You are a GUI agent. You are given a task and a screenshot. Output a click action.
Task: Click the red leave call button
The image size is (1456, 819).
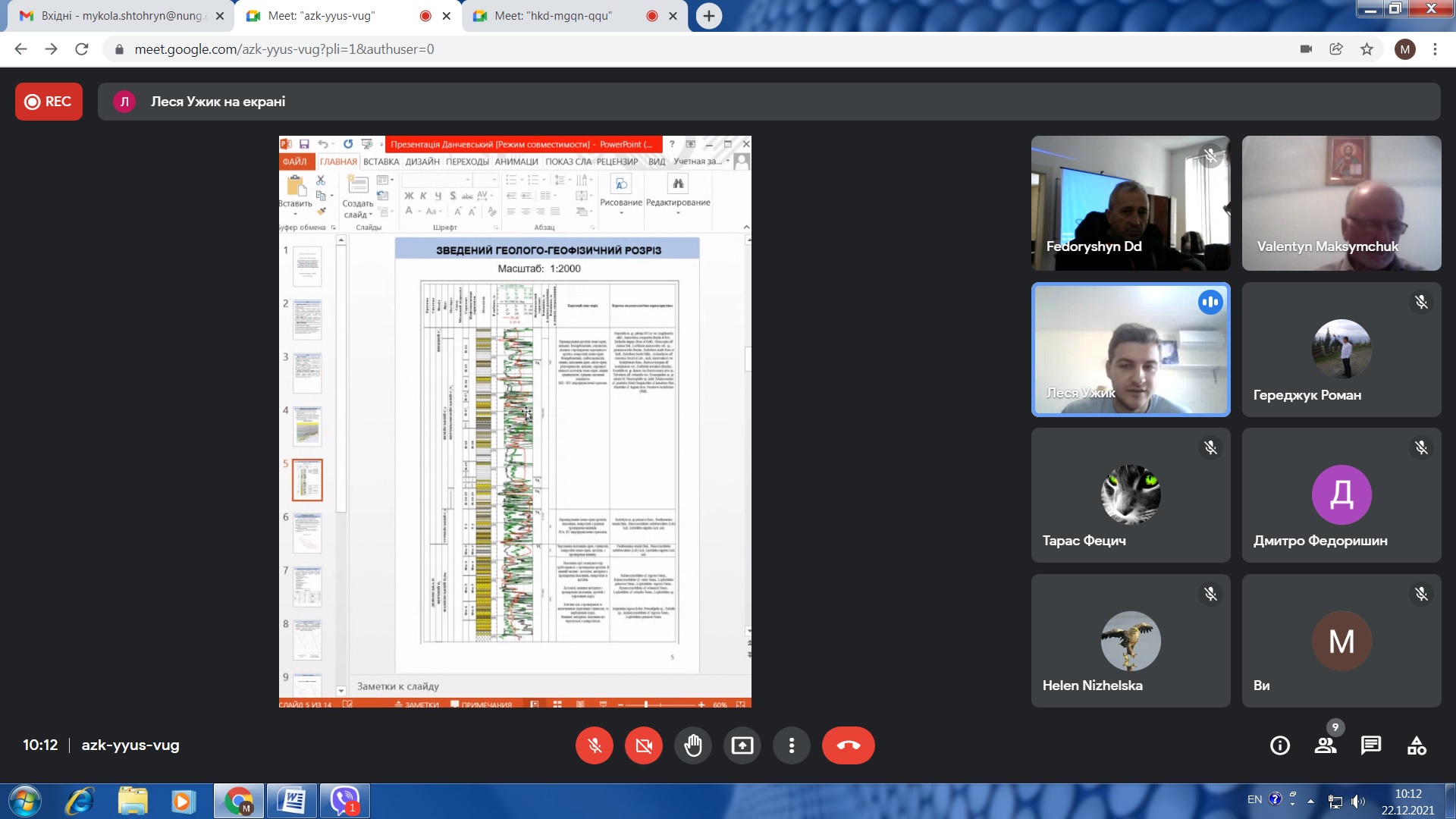pyautogui.click(x=848, y=745)
